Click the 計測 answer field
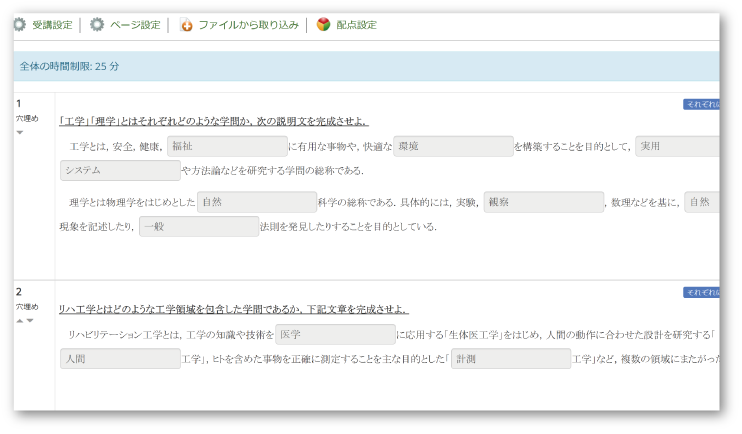Image resolution: width=742 pixels, height=434 pixels. pyautogui.click(x=511, y=359)
